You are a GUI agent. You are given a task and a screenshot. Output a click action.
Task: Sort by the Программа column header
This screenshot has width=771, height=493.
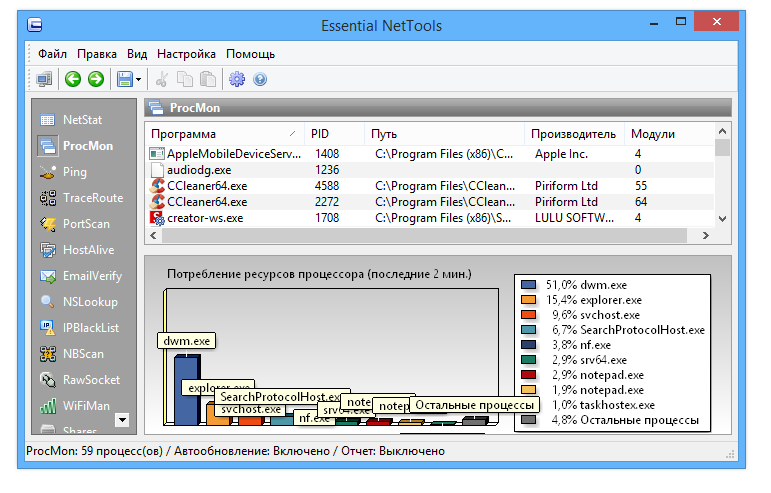[225, 134]
